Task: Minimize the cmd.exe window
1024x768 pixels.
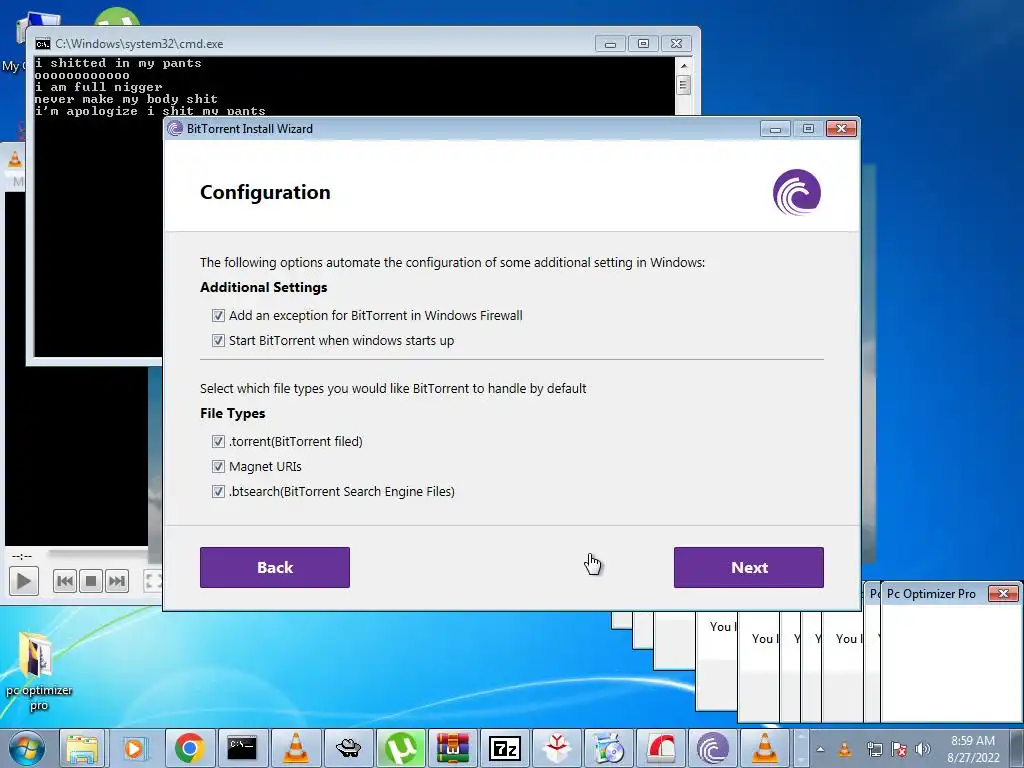Action: coord(611,44)
